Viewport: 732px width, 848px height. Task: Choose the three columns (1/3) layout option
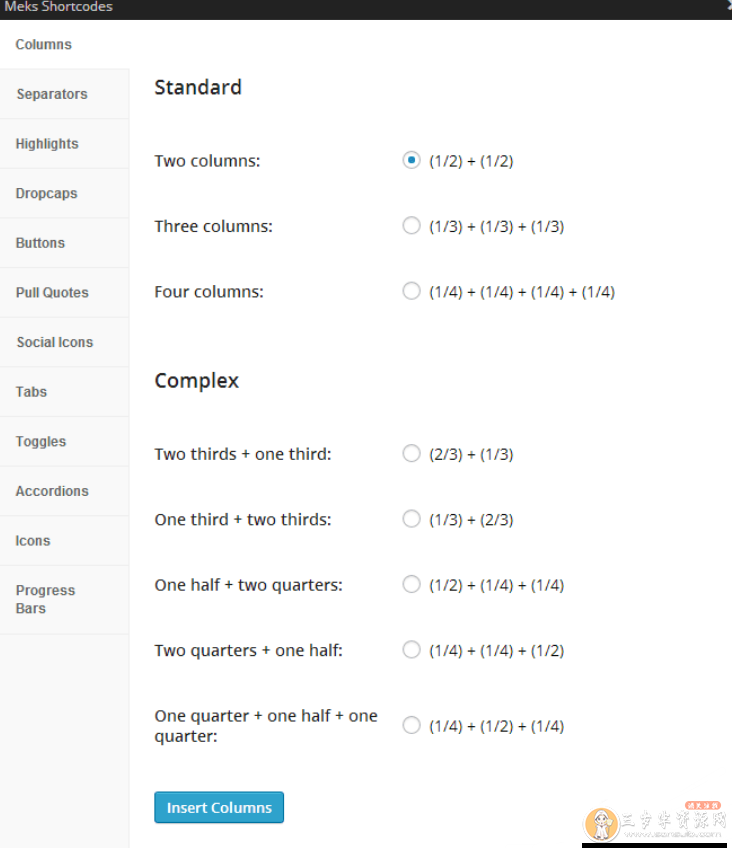pos(411,226)
